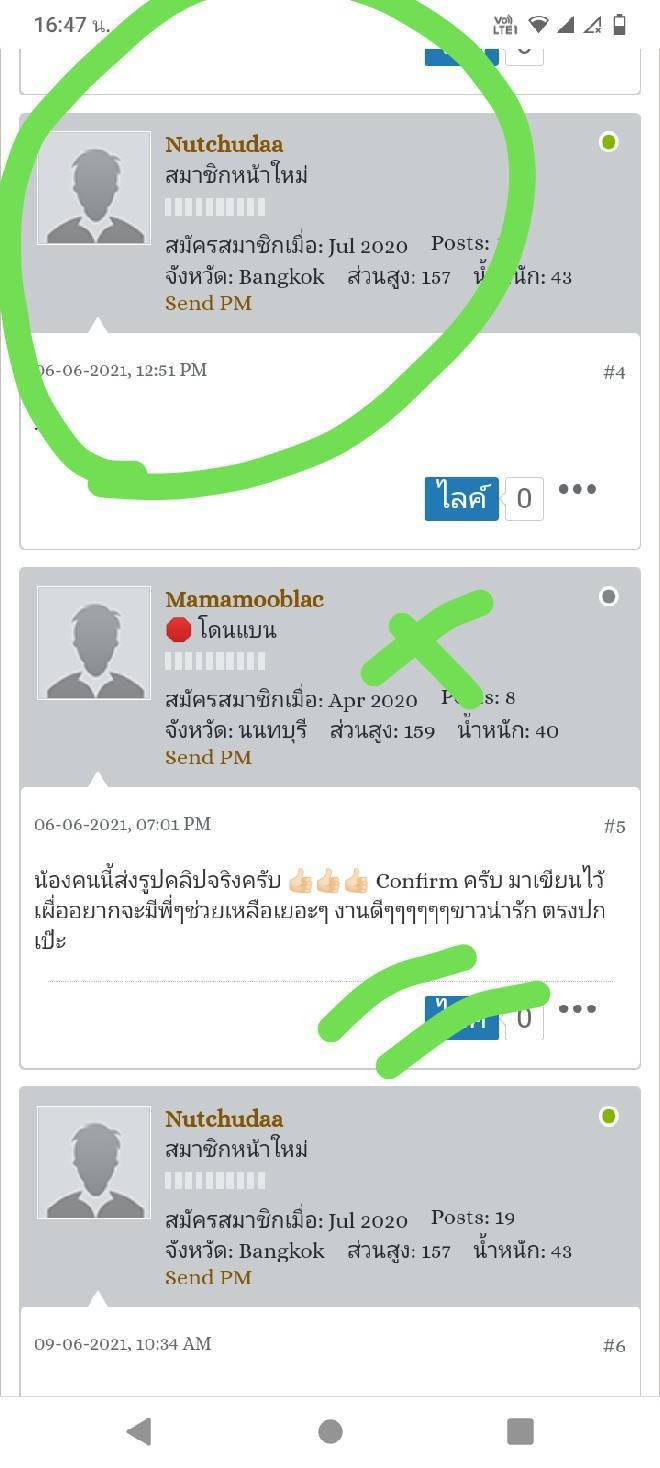Image resolution: width=660 pixels, height=1468 pixels.
Task: Open Nutchudaa avatar in post #4
Action: coord(94,188)
